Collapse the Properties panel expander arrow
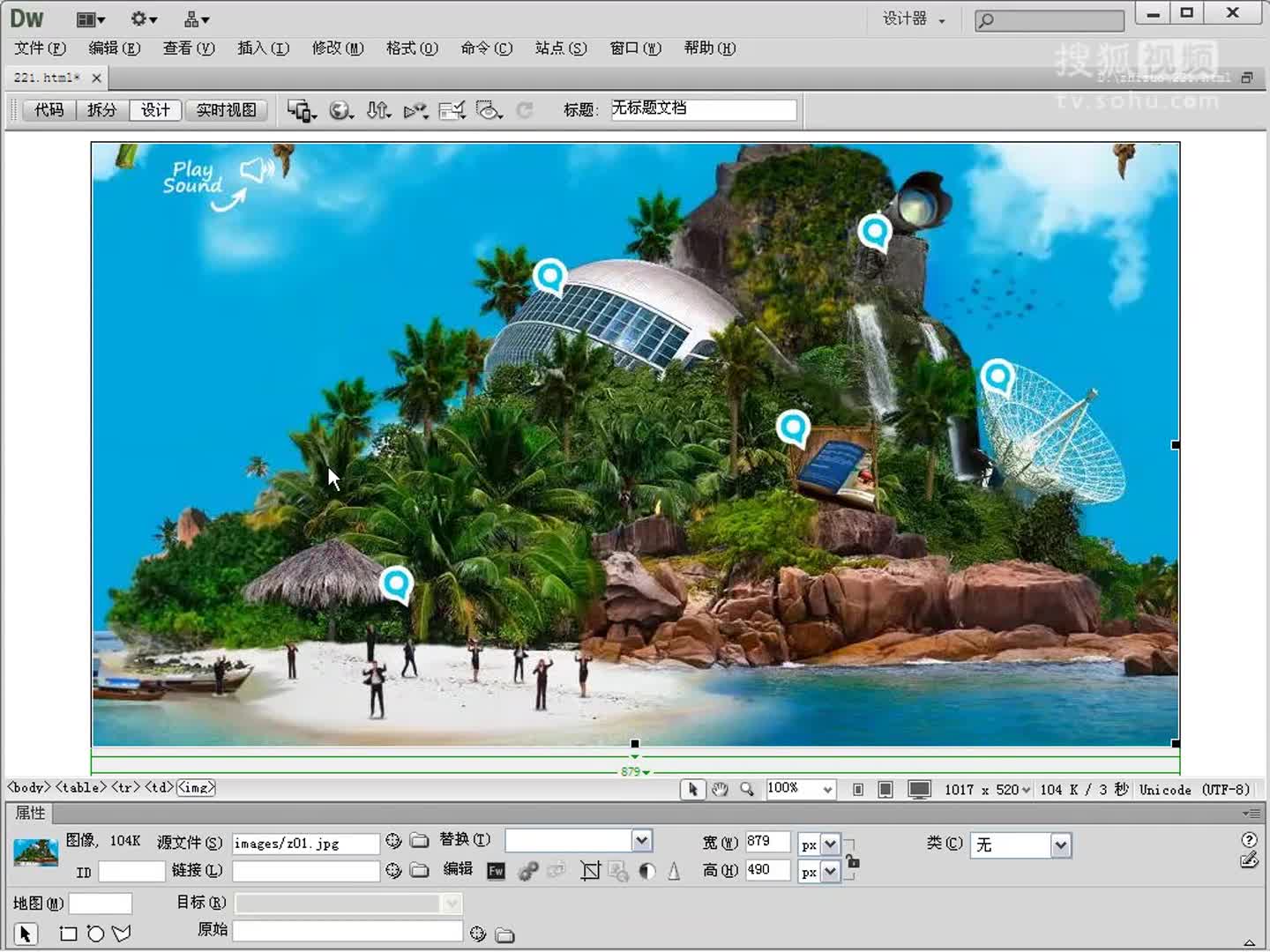This screenshot has height=952, width=1270. coord(1250,942)
